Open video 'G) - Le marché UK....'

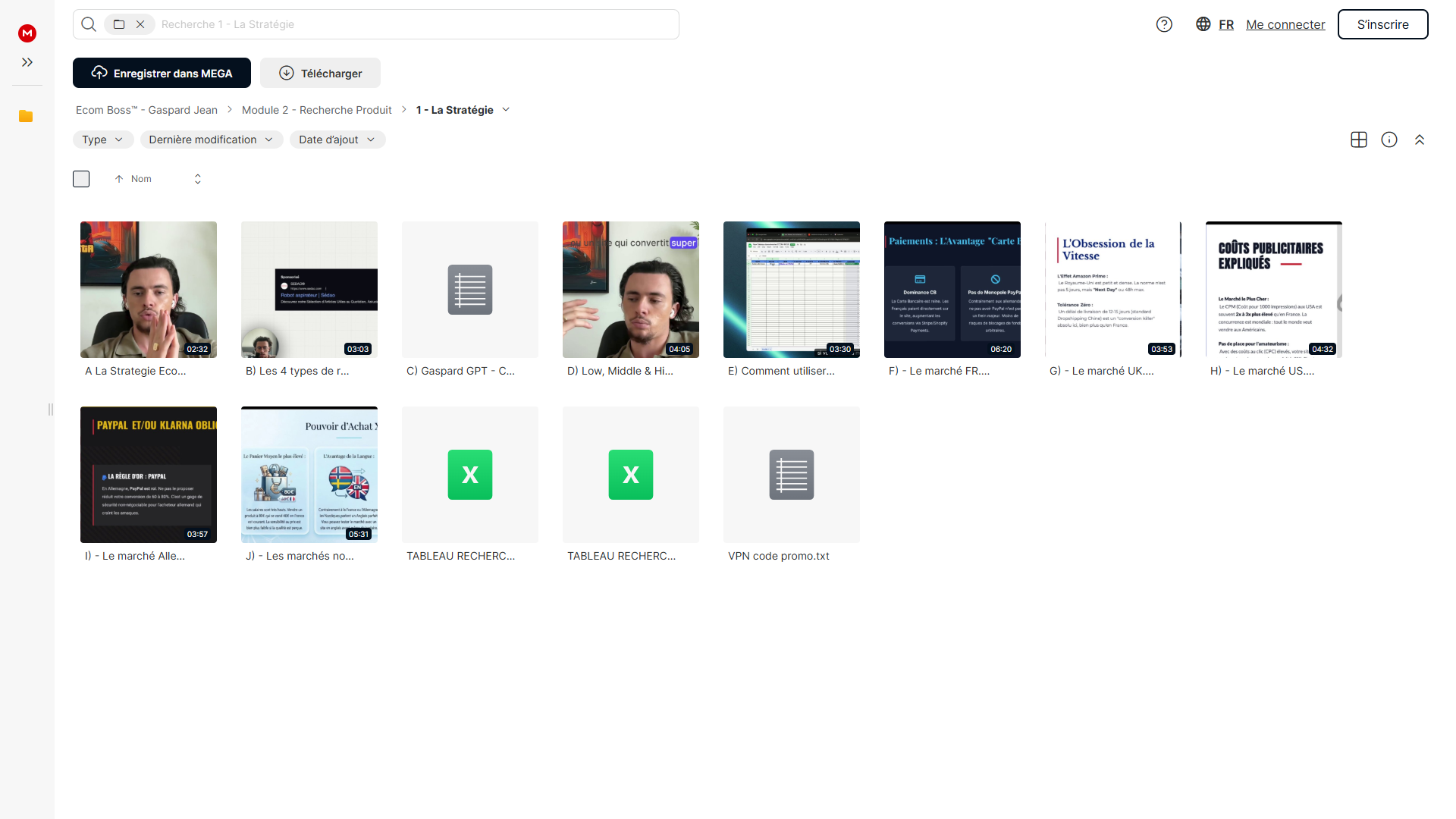coord(1113,290)
